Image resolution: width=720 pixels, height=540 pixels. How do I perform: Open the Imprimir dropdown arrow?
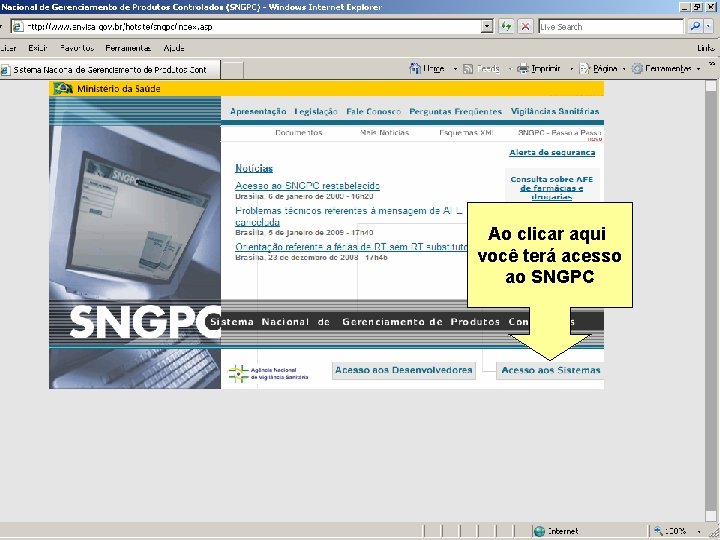coord(571,69)
